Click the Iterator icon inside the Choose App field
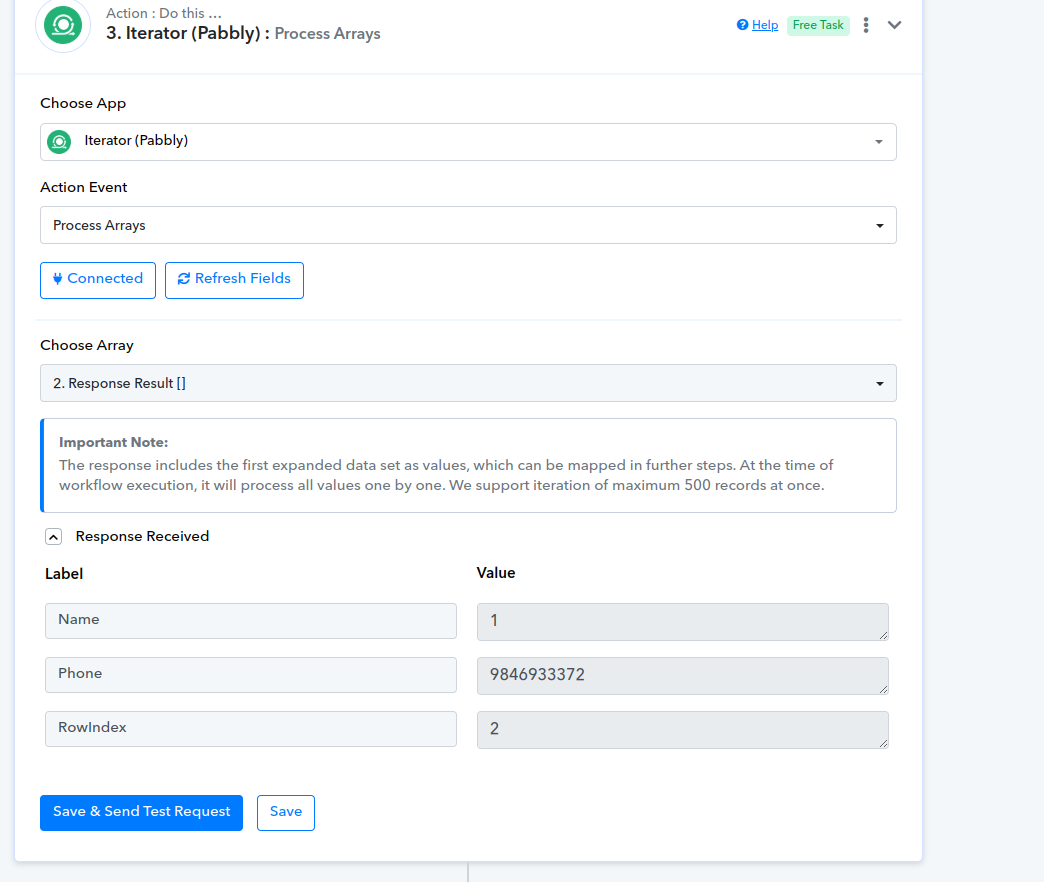Screen dimensions: 1044x882 tap(59, 142)
